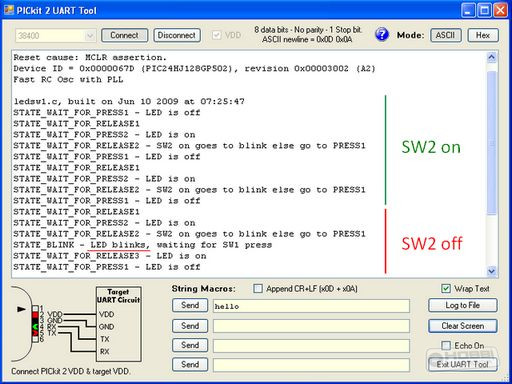
Task: Switch display mode to Hex
Action: click(483, 35)
